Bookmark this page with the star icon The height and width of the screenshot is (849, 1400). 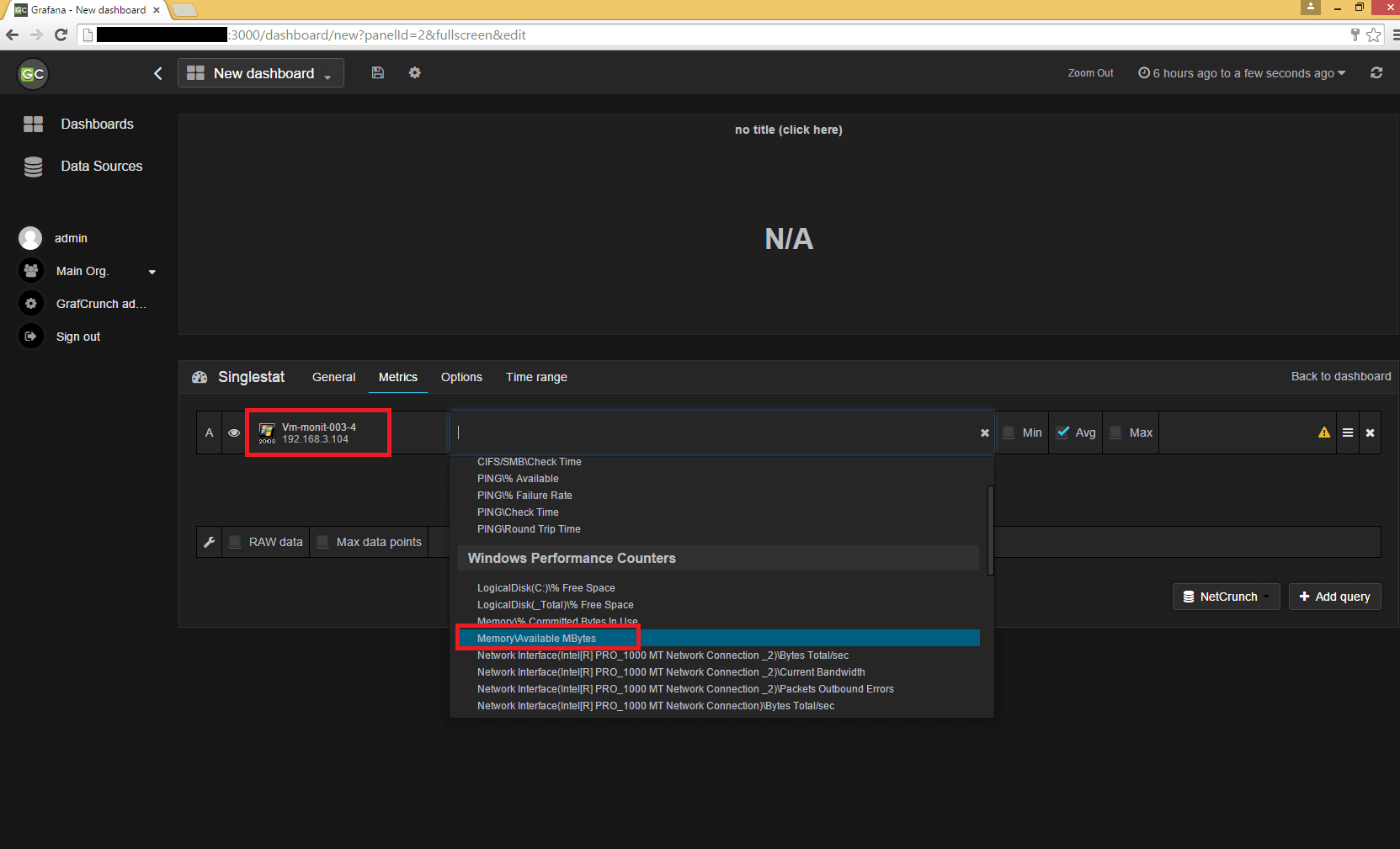coord(1374,34)
